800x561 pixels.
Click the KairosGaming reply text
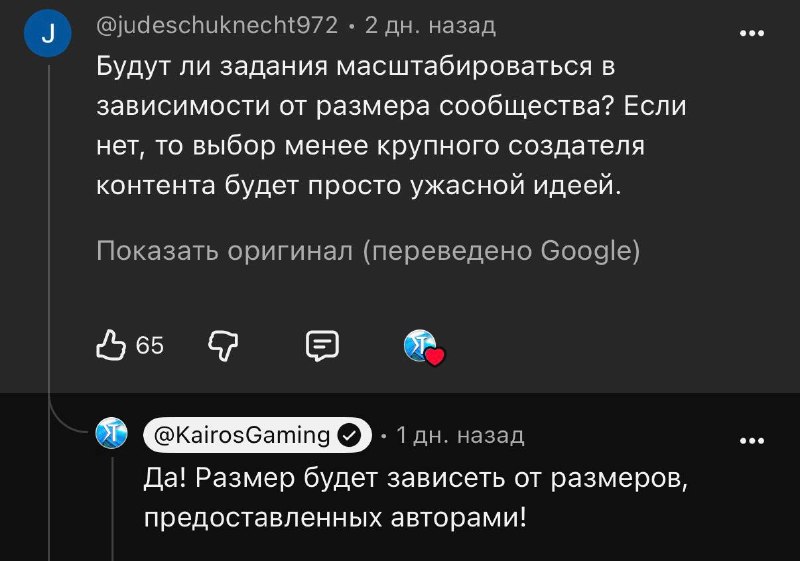pos(416,498)
